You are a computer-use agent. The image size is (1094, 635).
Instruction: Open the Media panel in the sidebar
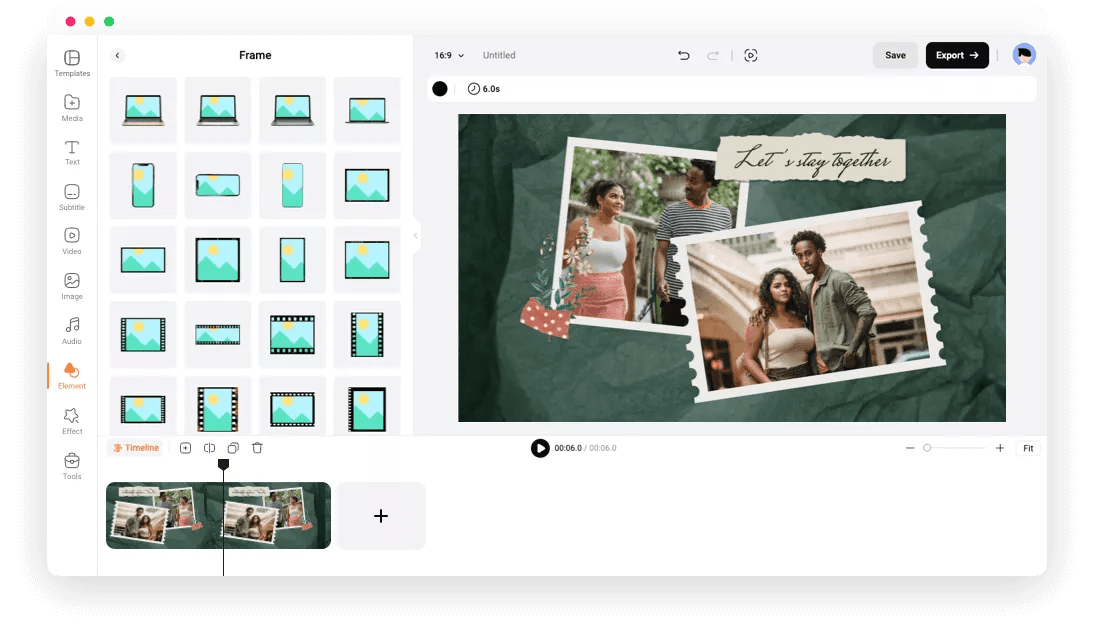[71, 108]
